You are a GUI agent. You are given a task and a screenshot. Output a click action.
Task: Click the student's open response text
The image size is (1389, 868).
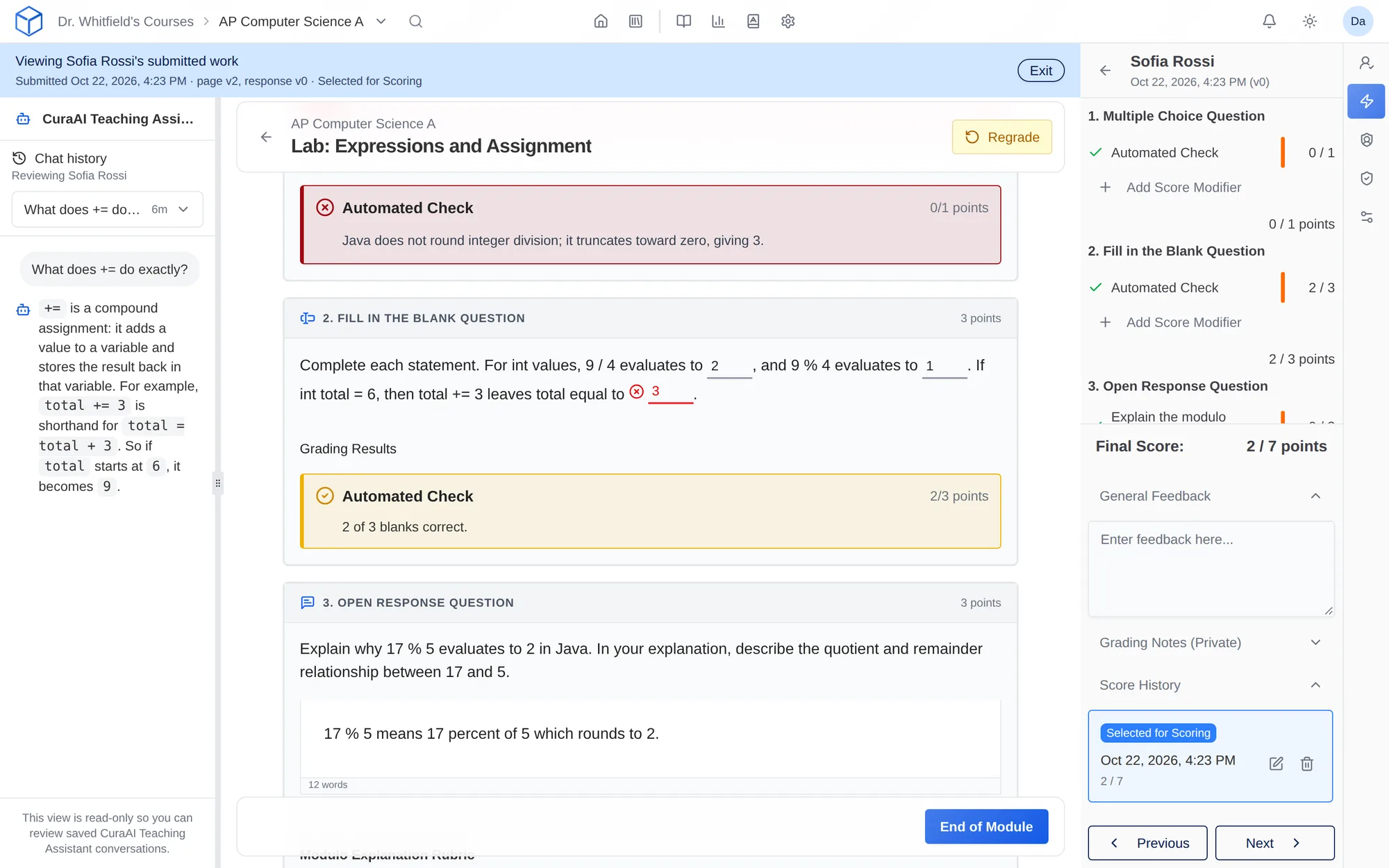[x=491, y=734]
